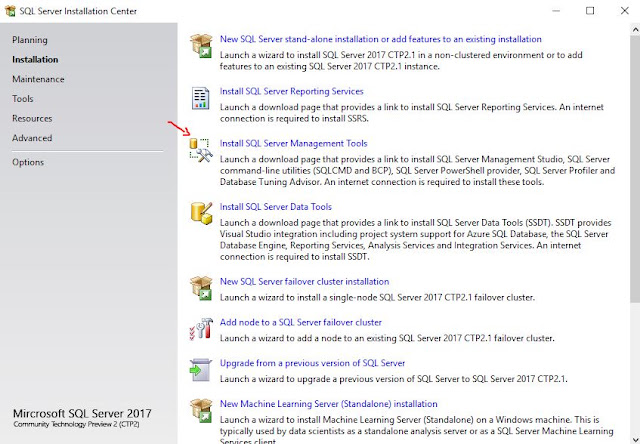Open the Options section
Viewport: 640px width, 444px height.
(28, 162)
